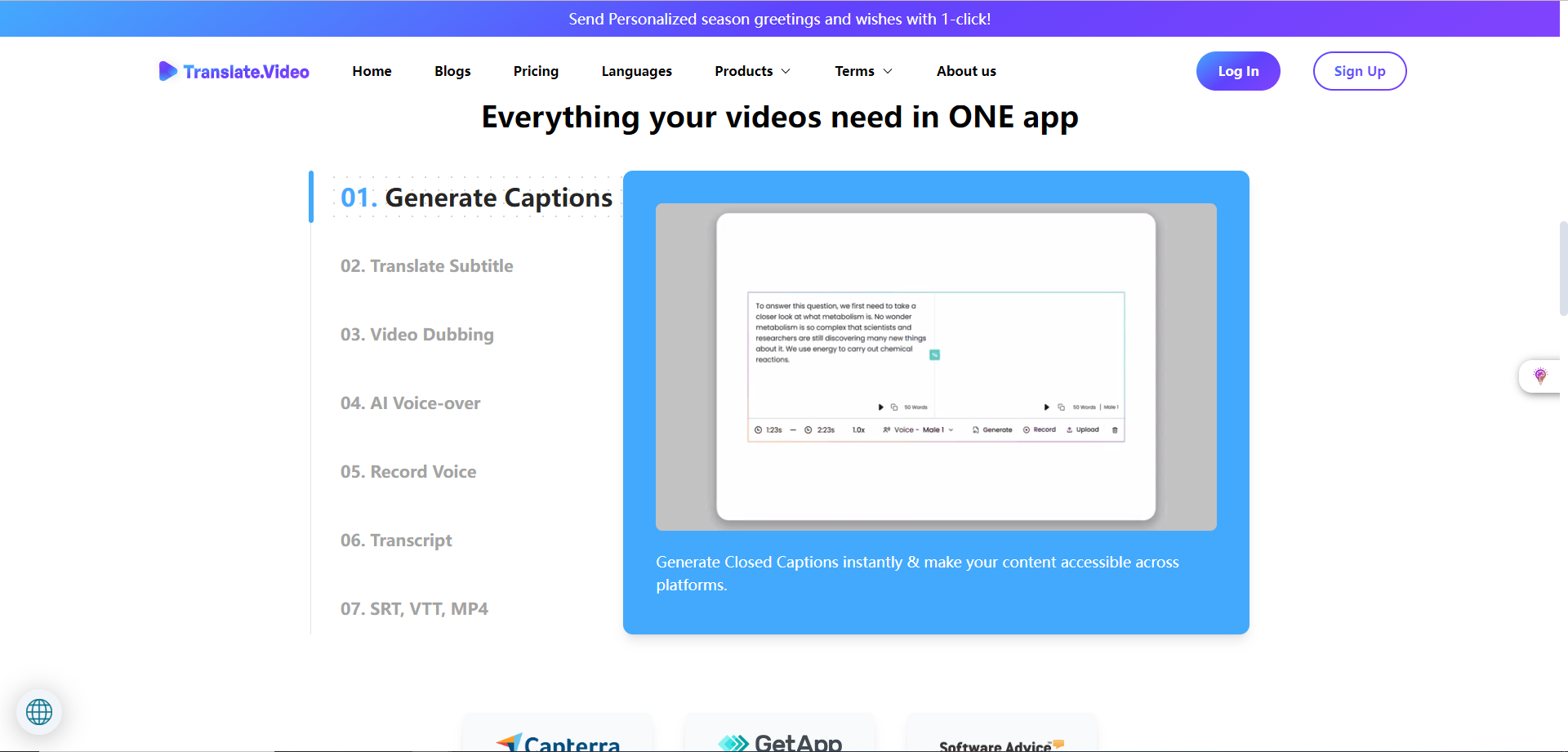Select the 07. SRT, VTT, MP4 tab

point(414,609)
